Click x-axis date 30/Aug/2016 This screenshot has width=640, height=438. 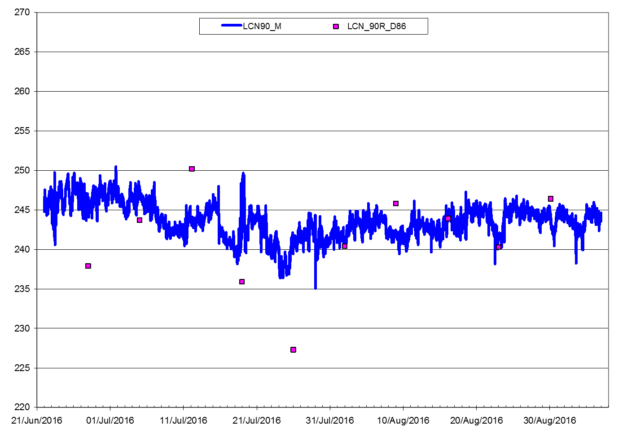point(549,420)
